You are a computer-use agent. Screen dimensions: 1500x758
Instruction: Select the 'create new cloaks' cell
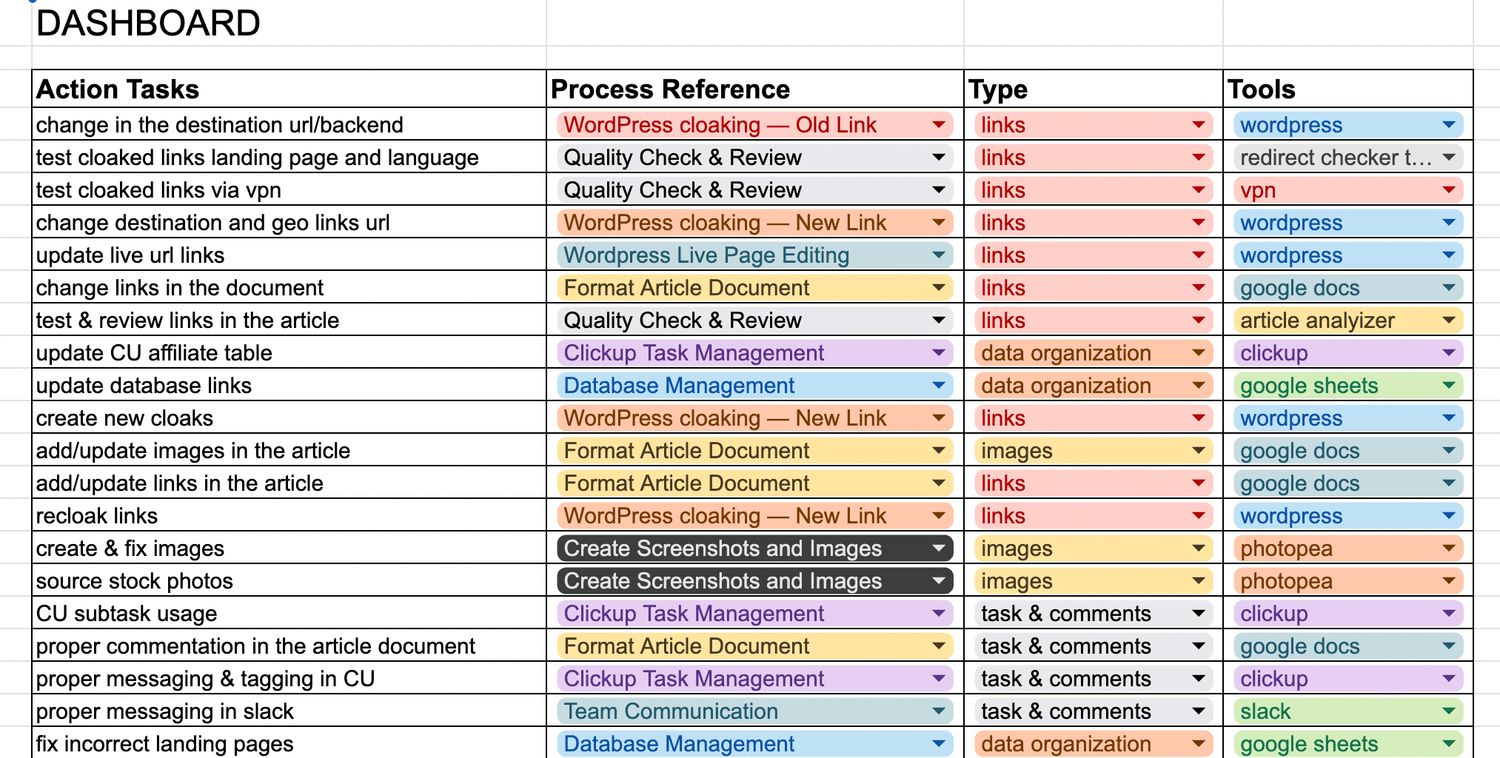pyautogui.click(x=289, y=418)
